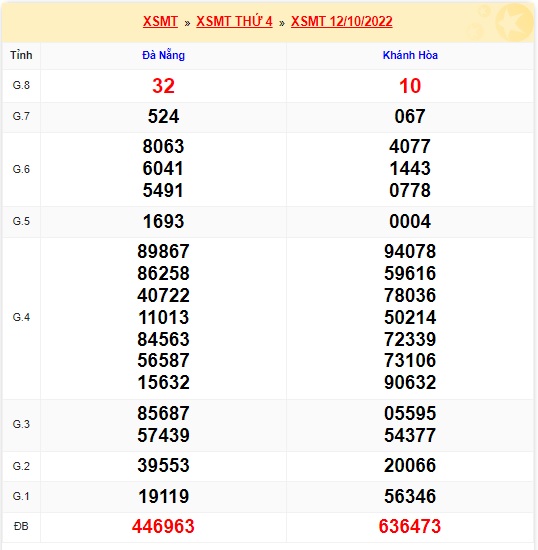Open the XSMT breadcrumb link

pos(160,21)
